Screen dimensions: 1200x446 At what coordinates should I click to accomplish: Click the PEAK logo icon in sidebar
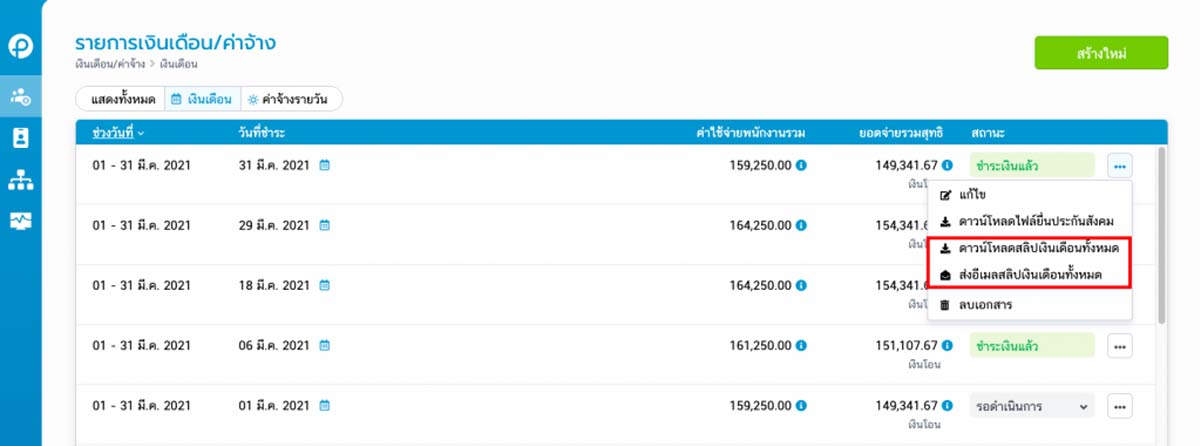[20, 46]
